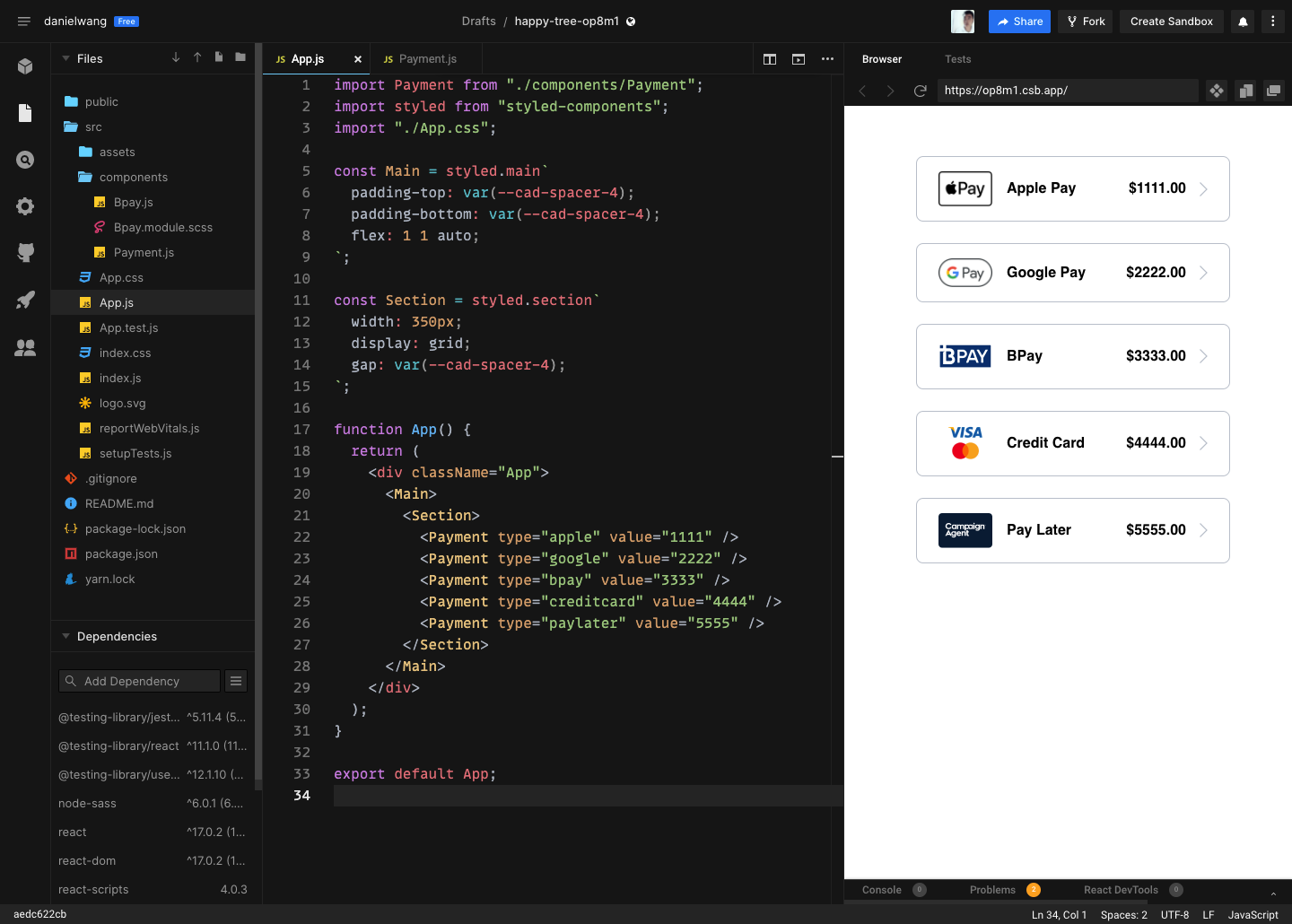Expand the public folder
The width and height of the screenshot is (1292, 924).
[x=153, y=101]
